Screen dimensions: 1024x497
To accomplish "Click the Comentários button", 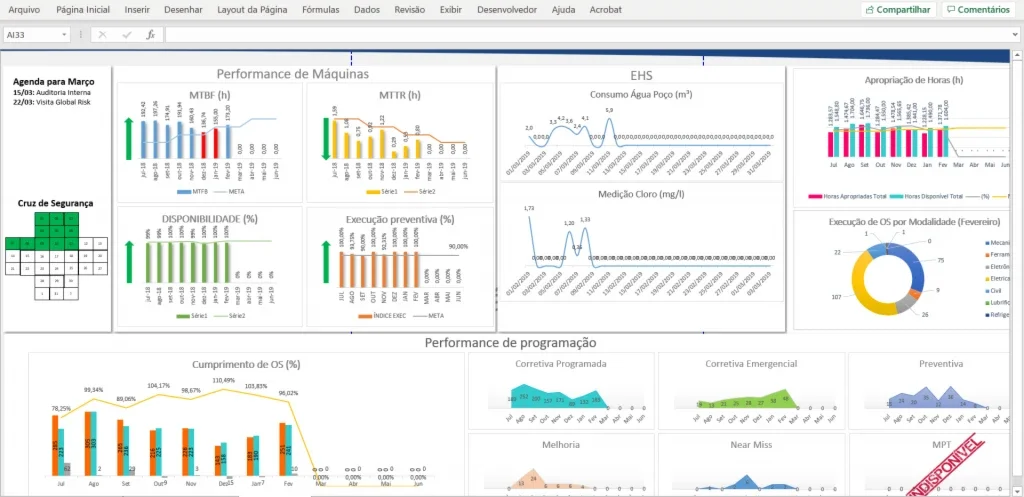I will 978,10.
